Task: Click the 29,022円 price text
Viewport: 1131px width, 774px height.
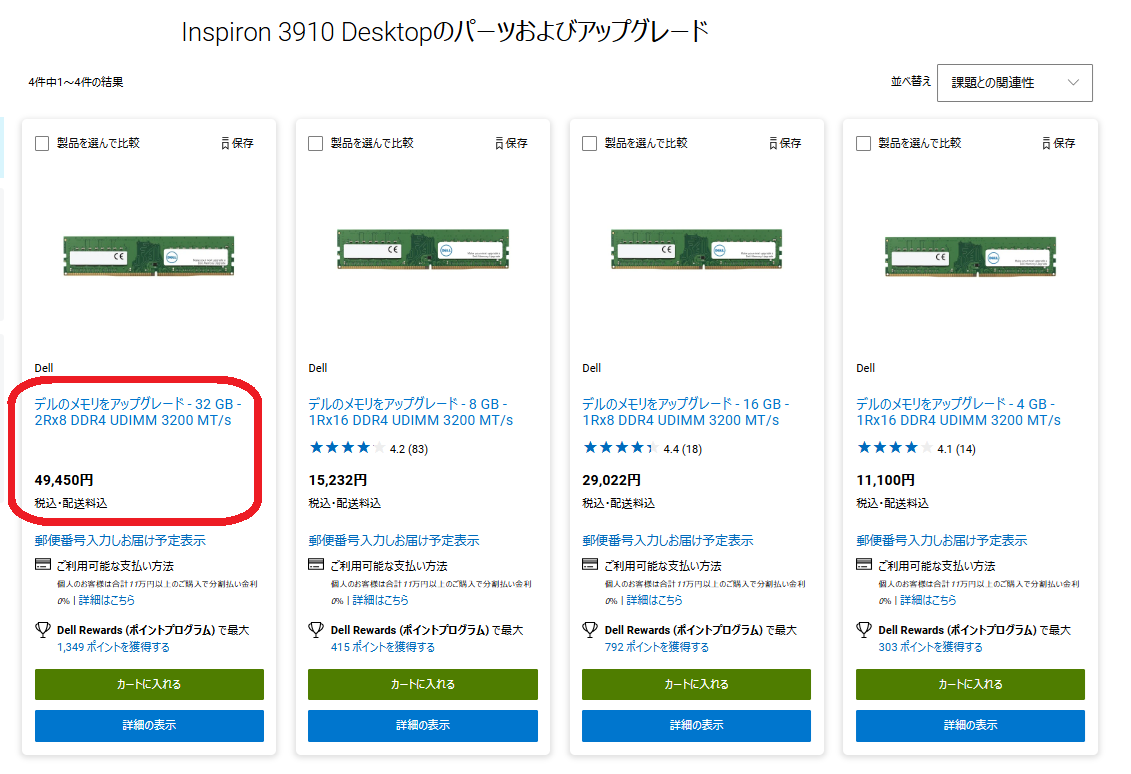Action: 612,480
